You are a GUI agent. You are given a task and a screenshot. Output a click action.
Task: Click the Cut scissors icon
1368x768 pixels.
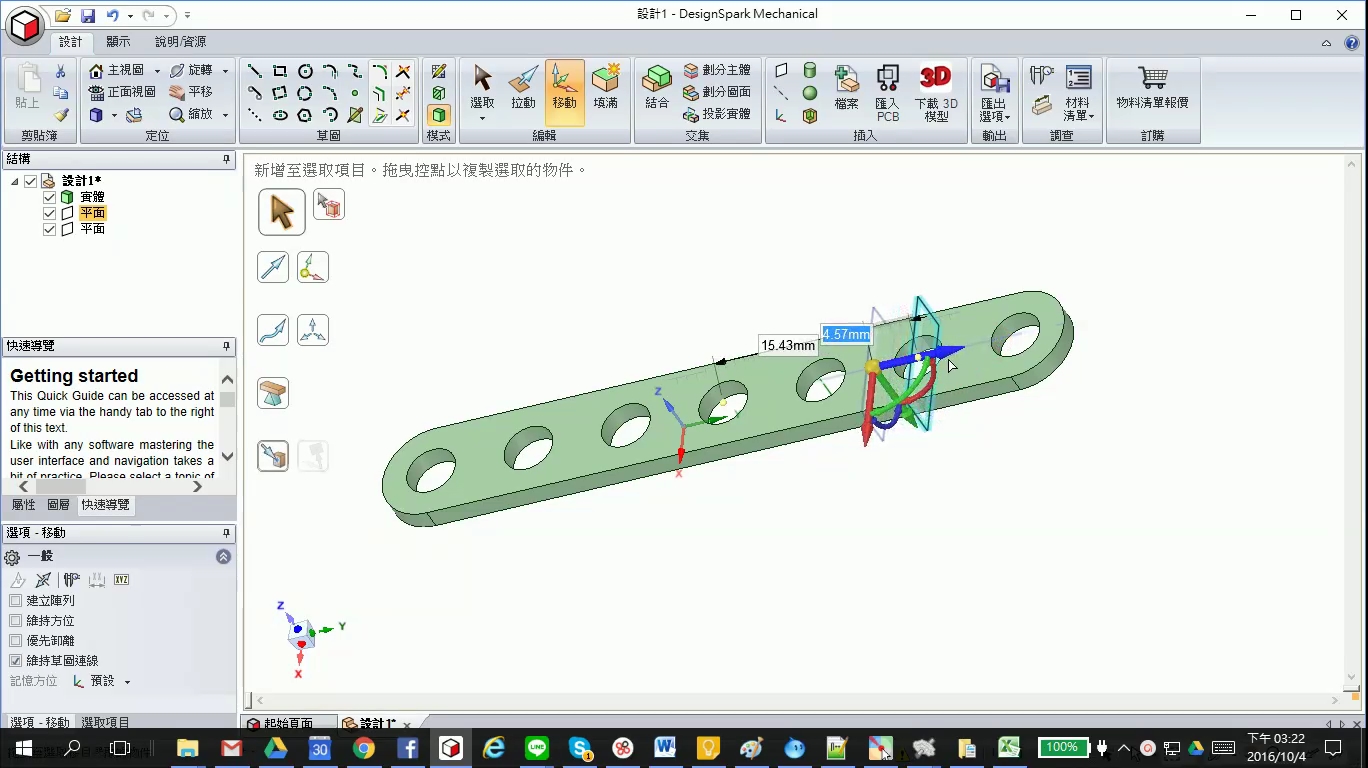click(x=60, y=71)
